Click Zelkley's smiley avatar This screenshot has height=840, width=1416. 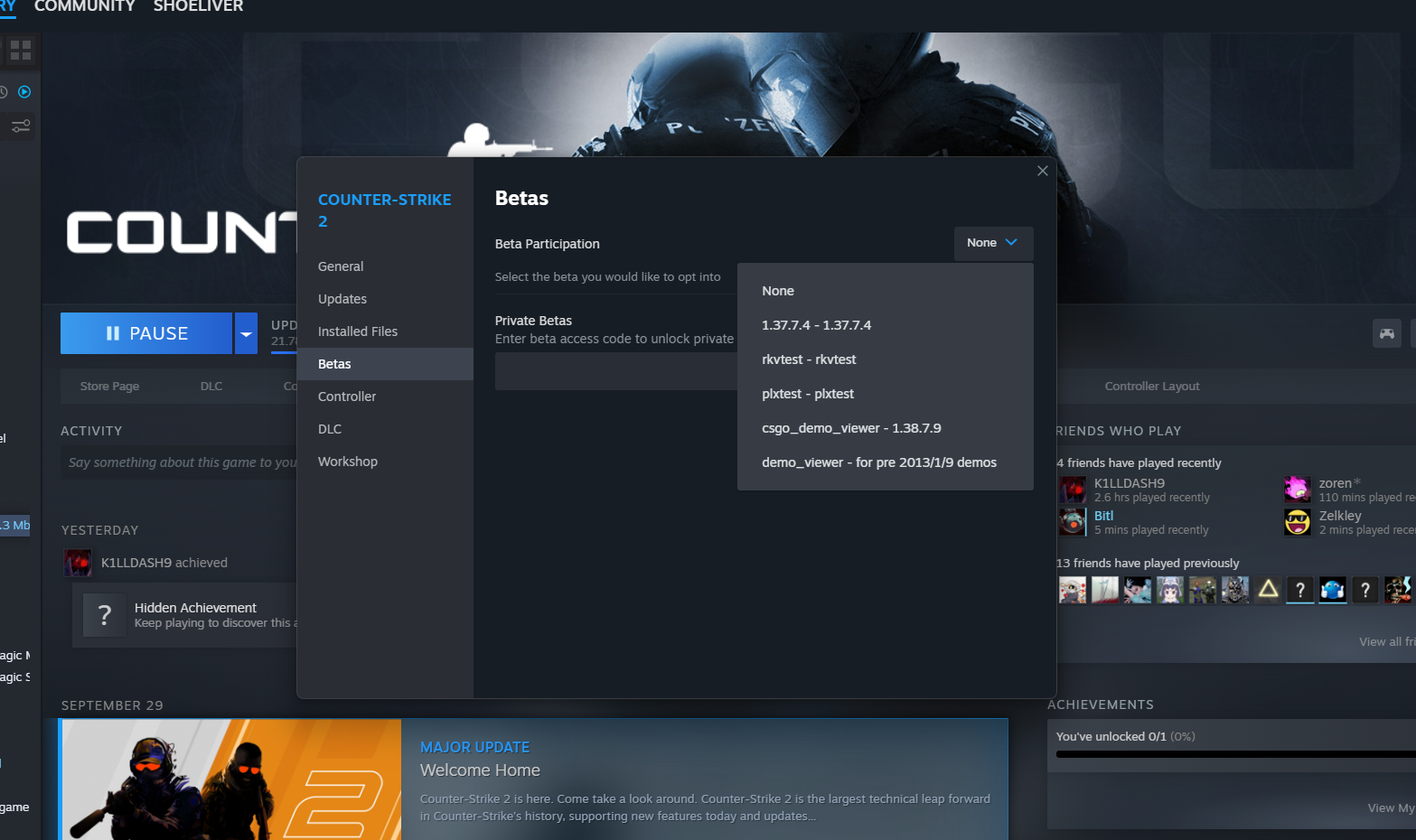1298,522
